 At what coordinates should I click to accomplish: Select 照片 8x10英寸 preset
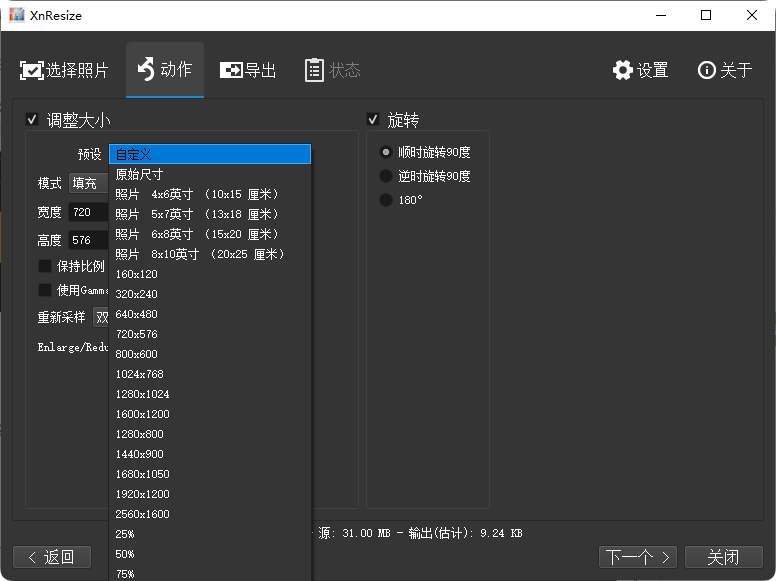coord(210,254)
